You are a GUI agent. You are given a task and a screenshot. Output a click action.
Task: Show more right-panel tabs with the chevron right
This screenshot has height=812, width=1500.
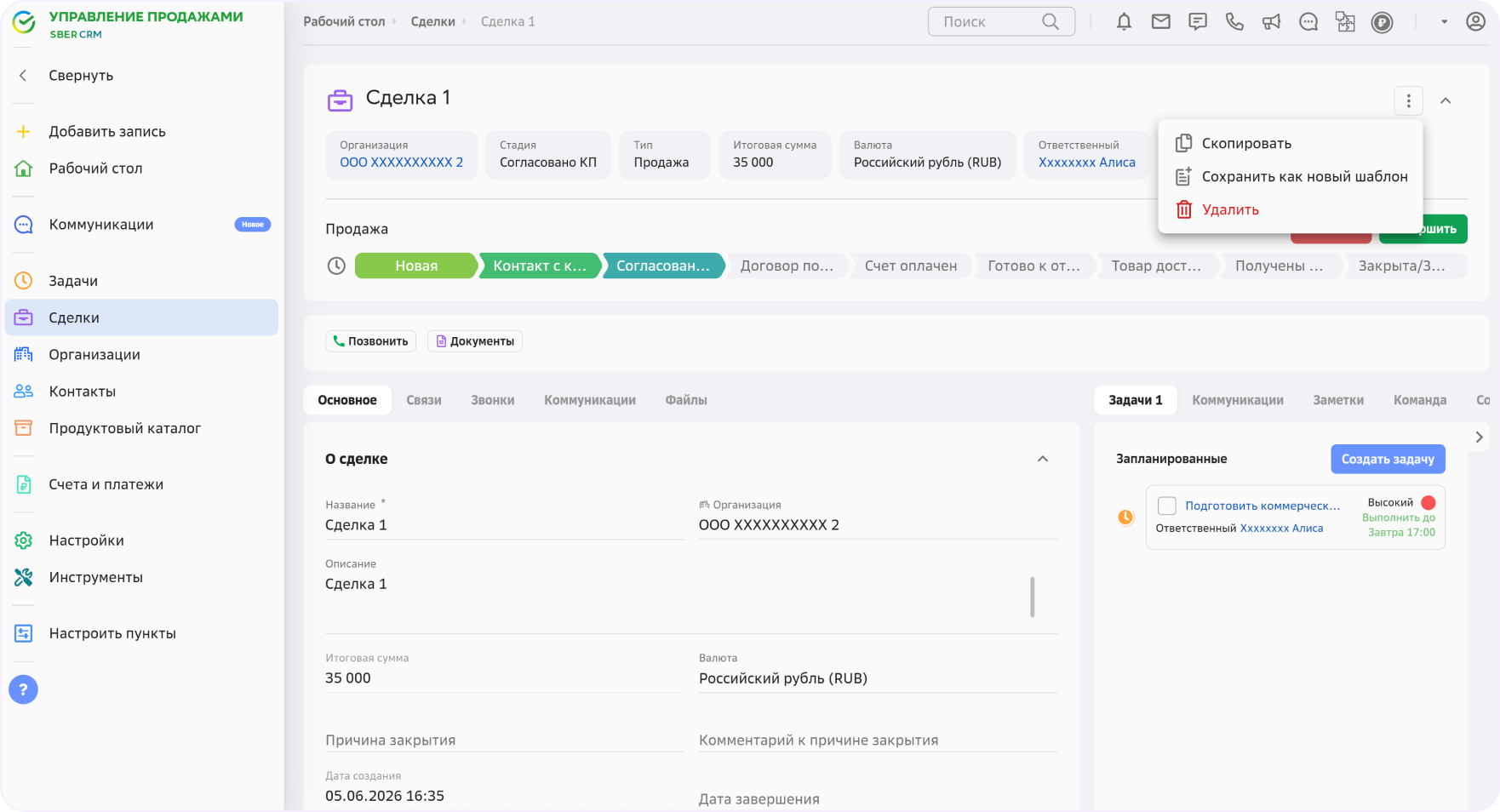click(x=1480, y=437)
